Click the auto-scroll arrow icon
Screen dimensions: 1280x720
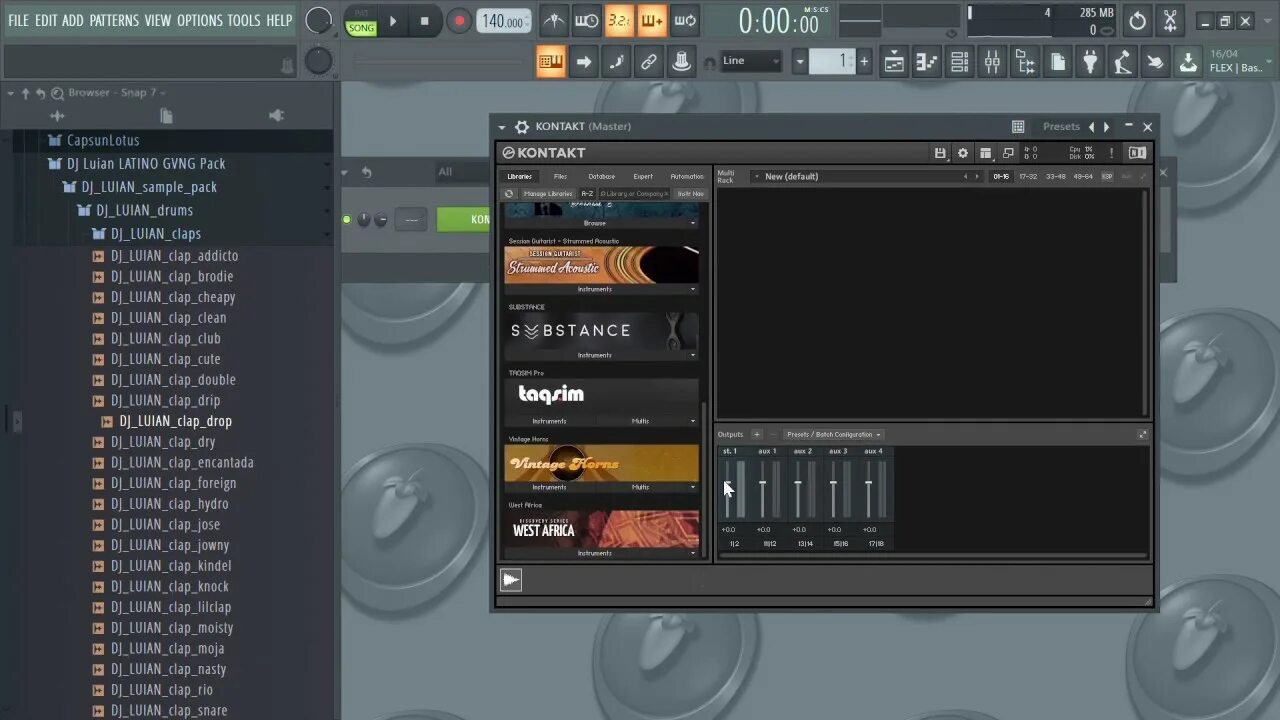coord(584,62)
